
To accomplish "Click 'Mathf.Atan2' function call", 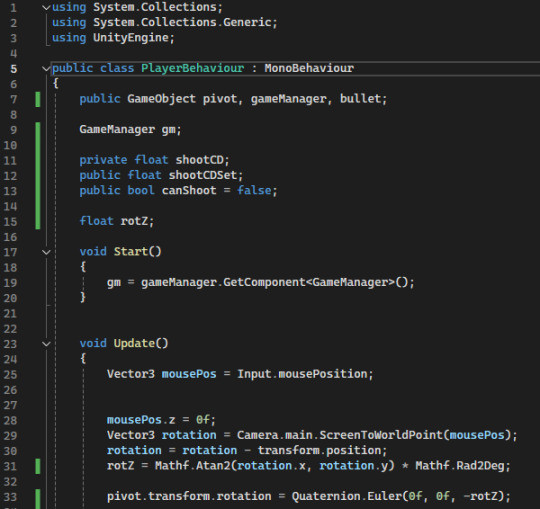I will tap(193, 466).
